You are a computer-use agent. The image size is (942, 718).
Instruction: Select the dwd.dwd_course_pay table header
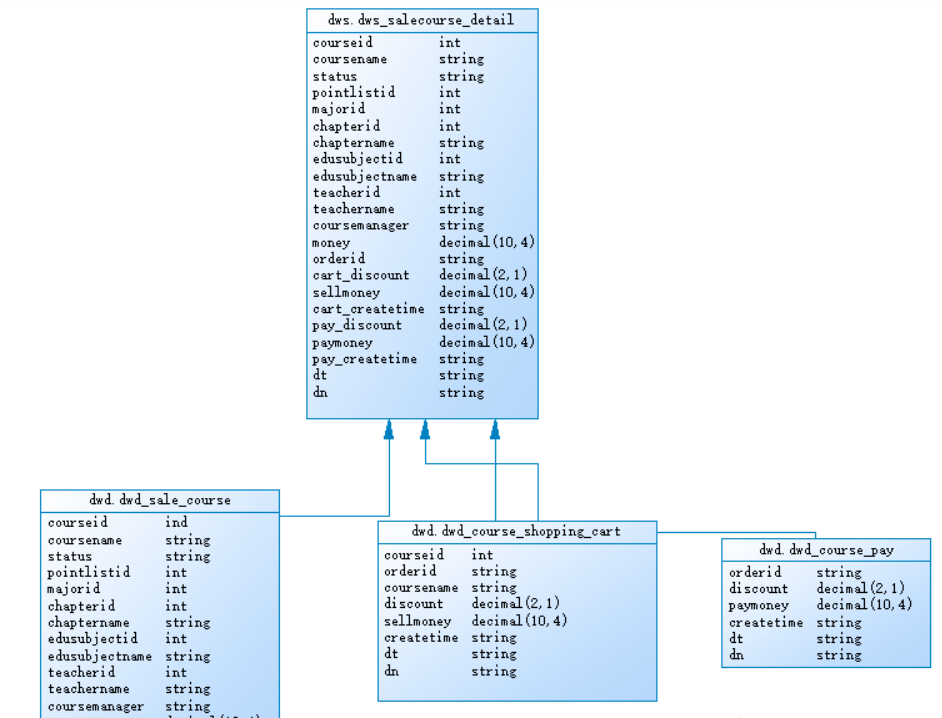point(826,550)
